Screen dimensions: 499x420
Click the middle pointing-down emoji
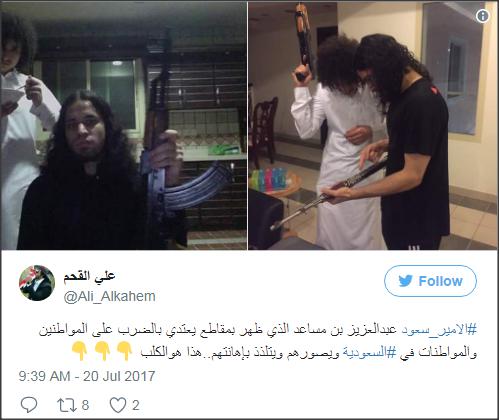click(x=102, y=351)
